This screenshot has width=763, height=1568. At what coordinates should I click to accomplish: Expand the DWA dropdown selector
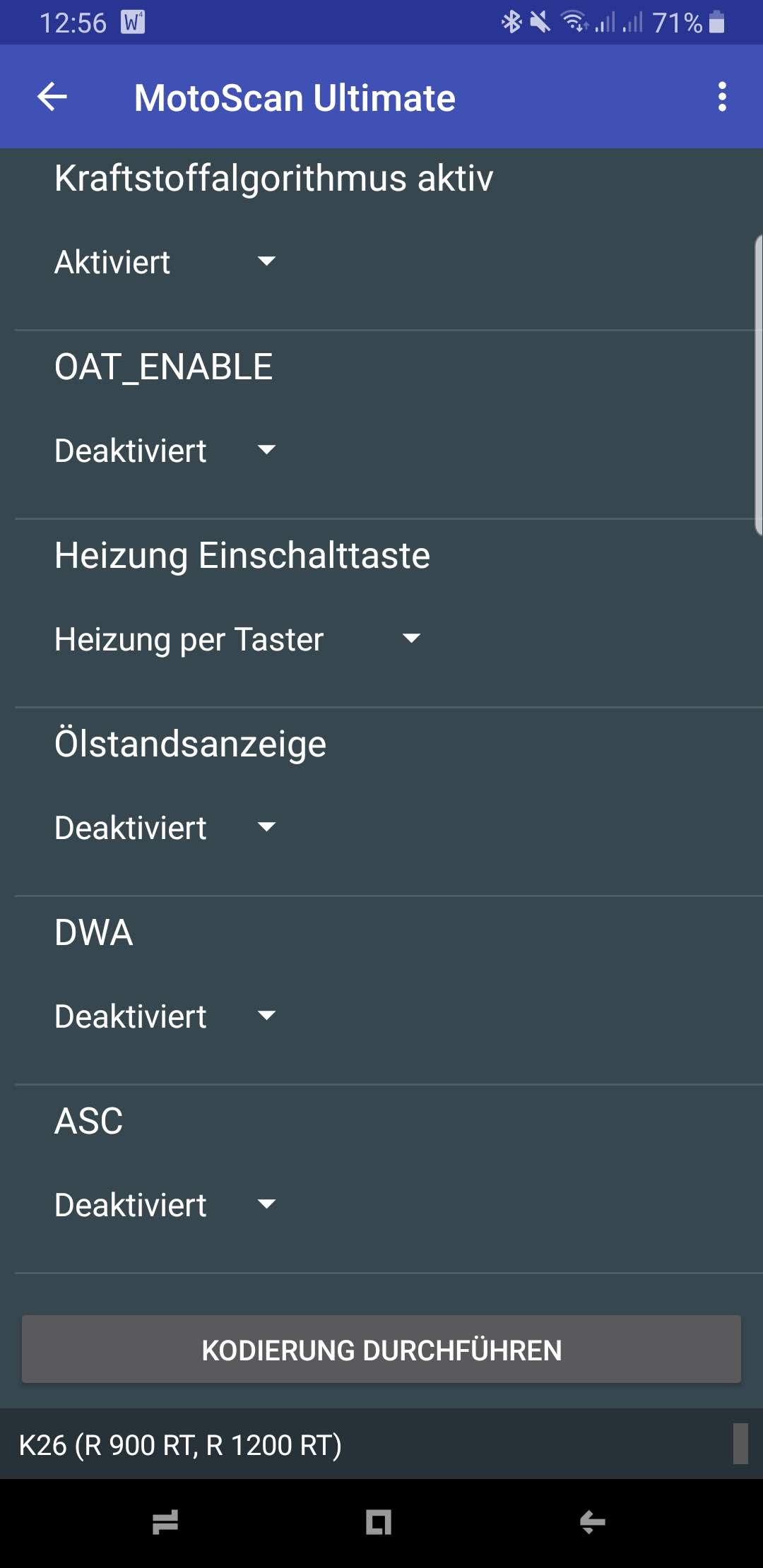165,1016
